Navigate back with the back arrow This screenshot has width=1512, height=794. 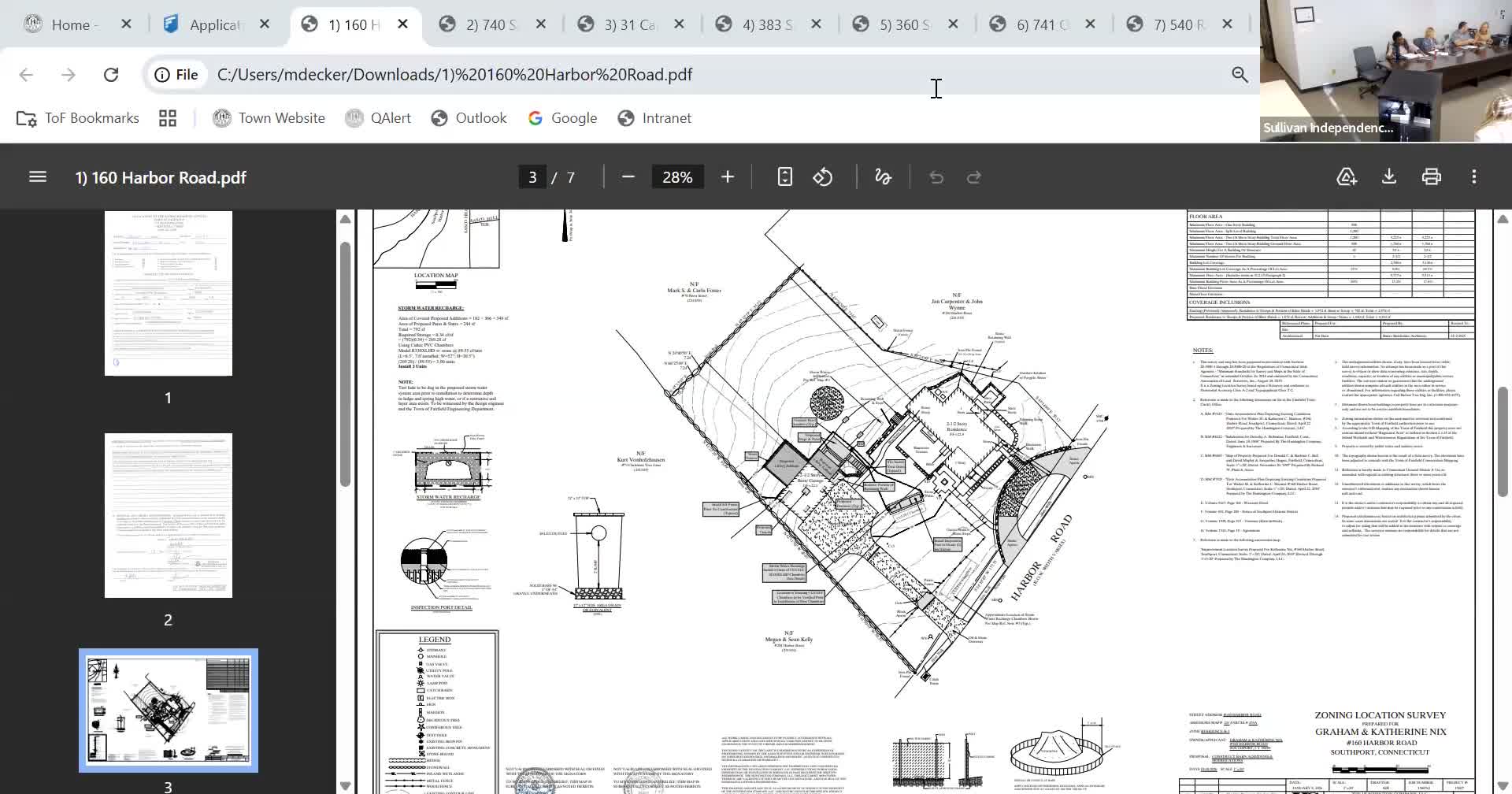26,74
